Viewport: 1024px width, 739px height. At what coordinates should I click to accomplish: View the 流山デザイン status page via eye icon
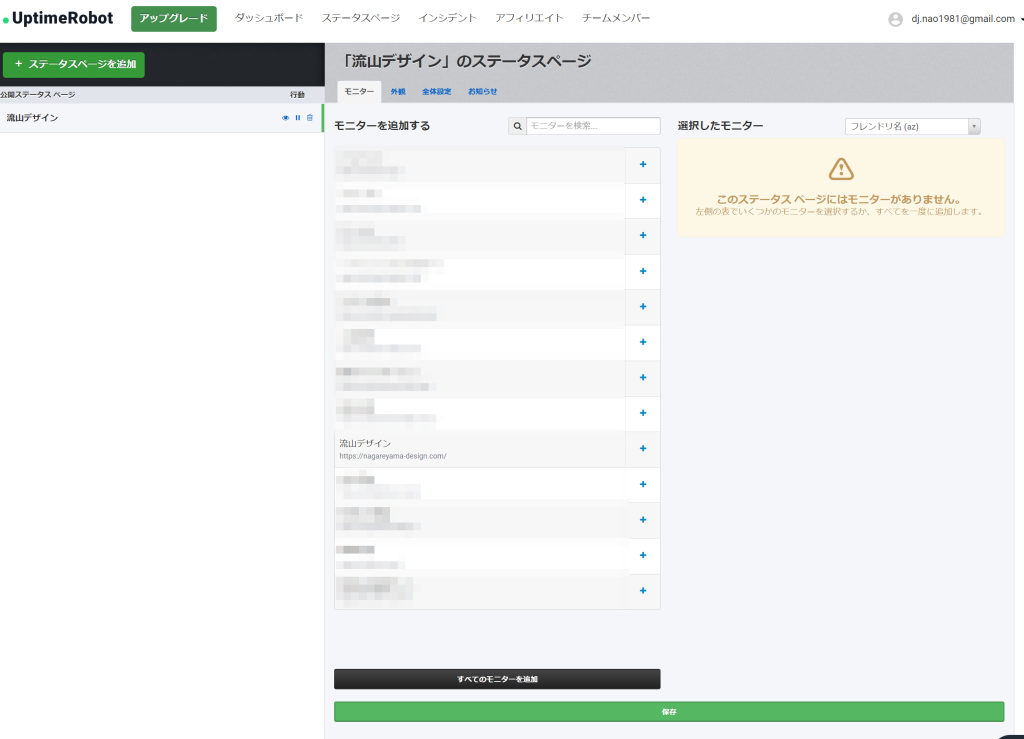(285, 118)
